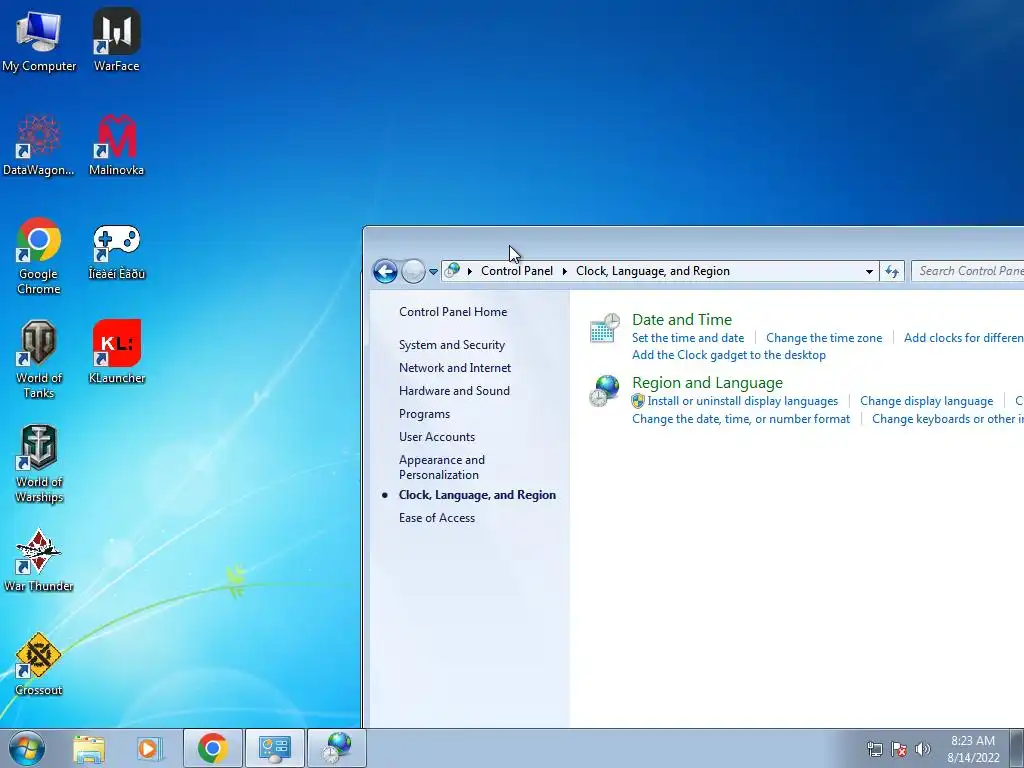The width and height of the screenshot is (1024, 768).
Task: Click the volume speaker tray icon
Action: click(x=923, y=749)
